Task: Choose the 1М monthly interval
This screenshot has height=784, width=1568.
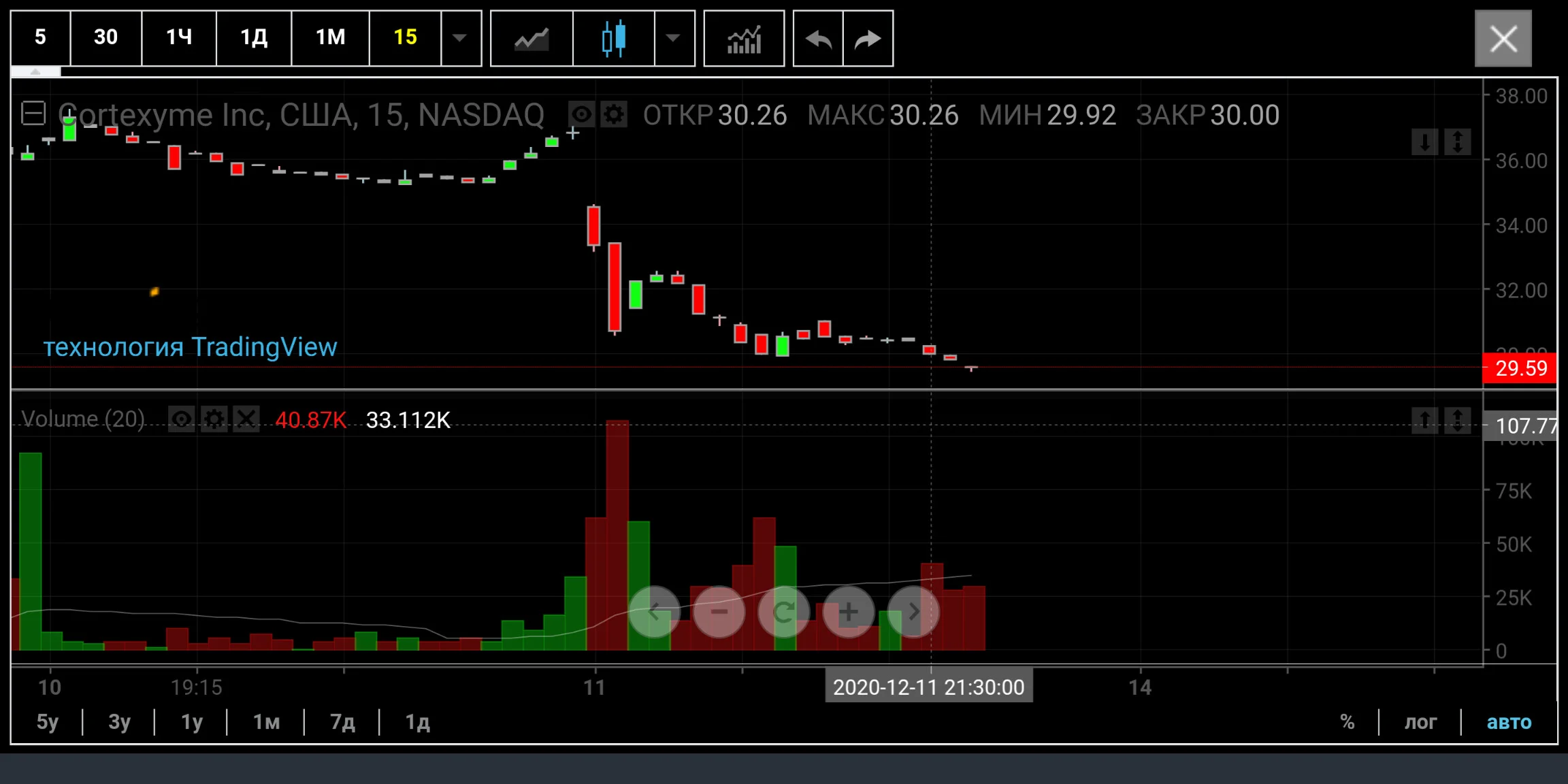Action: pyautogui.click(x=330, y=37)
